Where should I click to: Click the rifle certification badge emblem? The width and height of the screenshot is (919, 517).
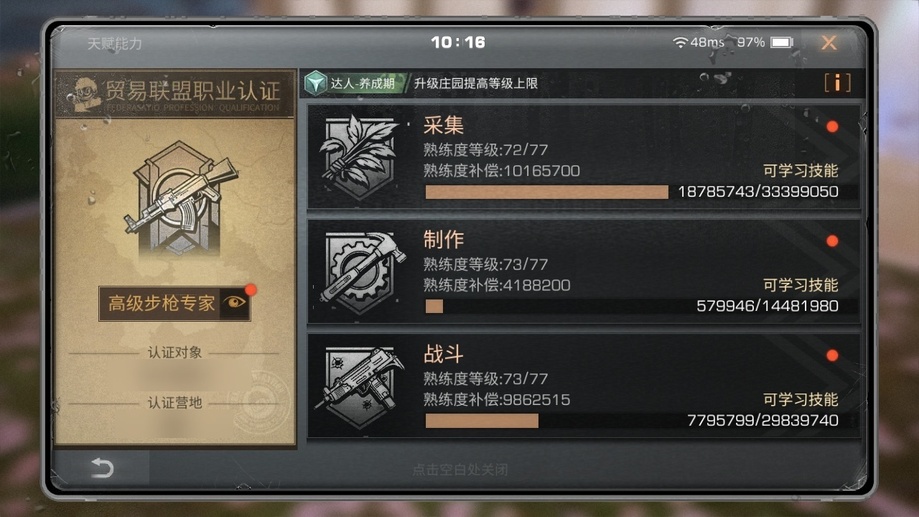click(179, 199)
